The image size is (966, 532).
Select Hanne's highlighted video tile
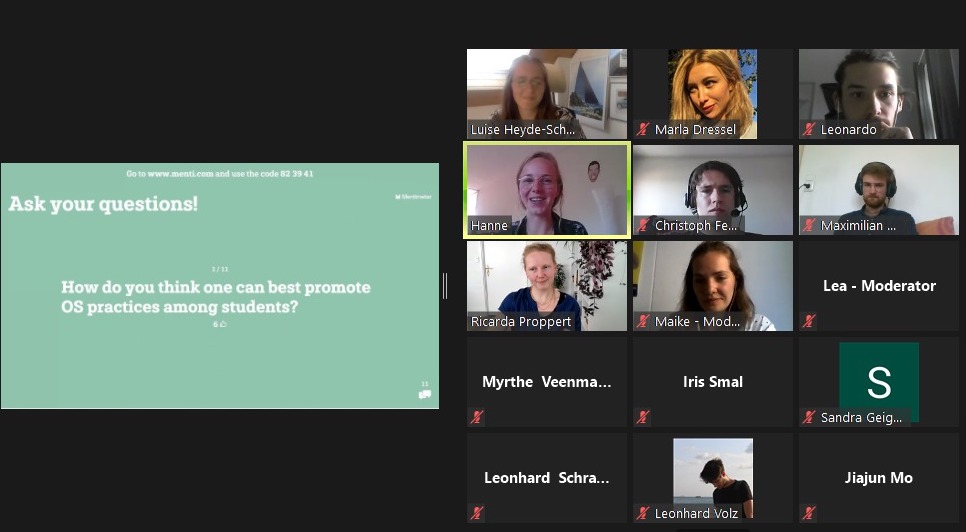pos(547,190)
